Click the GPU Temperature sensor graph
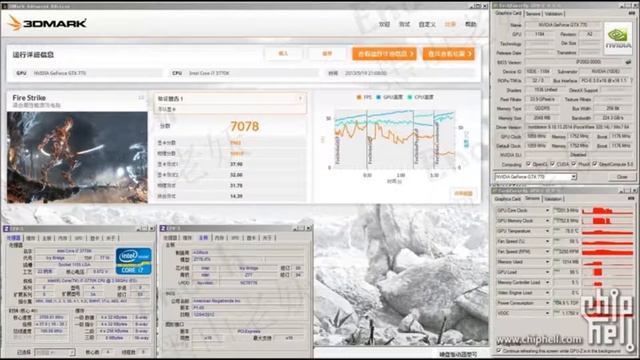The height and width of the screenshot is (360, 640). point(608,231)
